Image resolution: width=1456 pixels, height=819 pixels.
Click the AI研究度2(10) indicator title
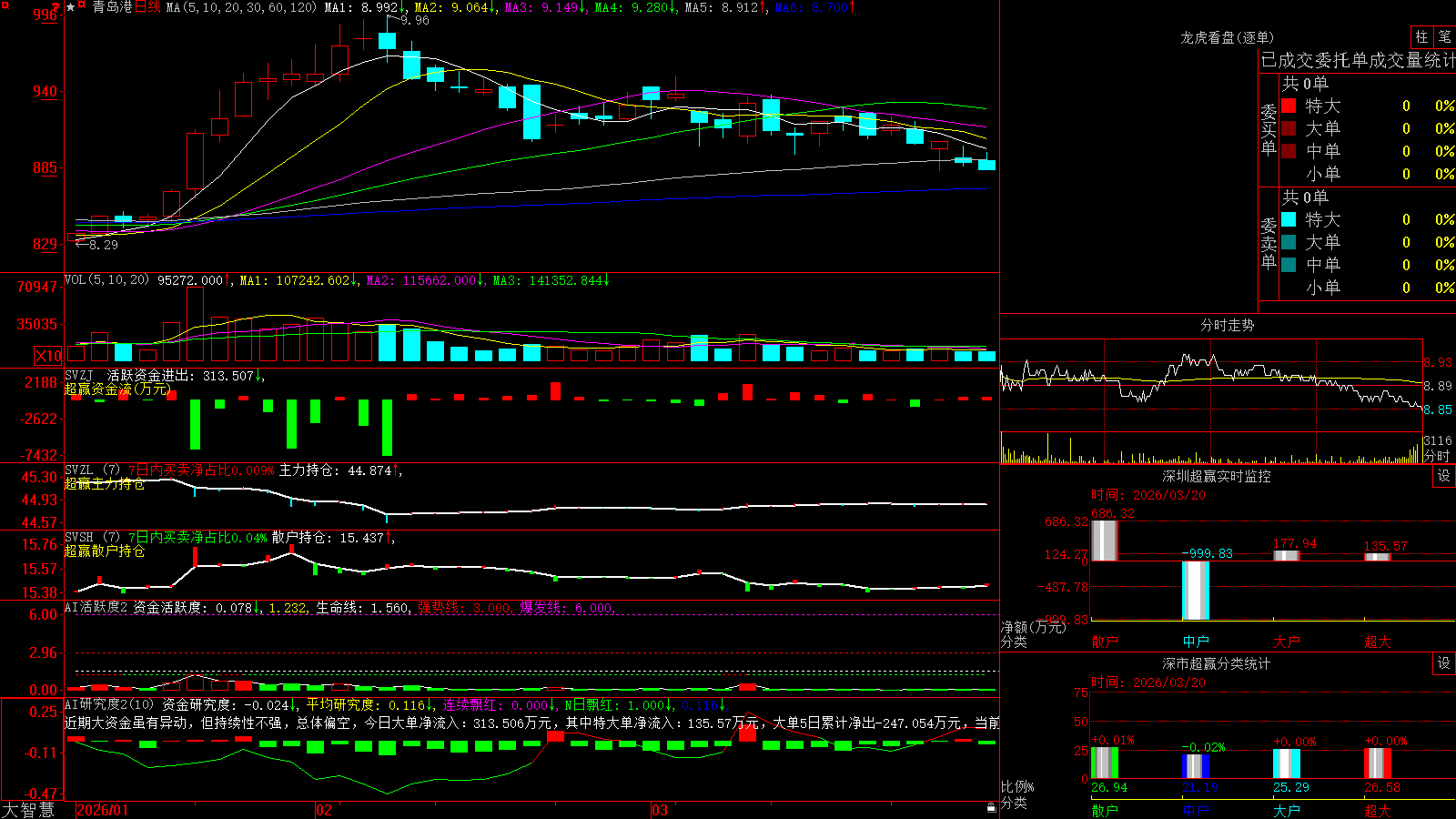pos(109,704)
